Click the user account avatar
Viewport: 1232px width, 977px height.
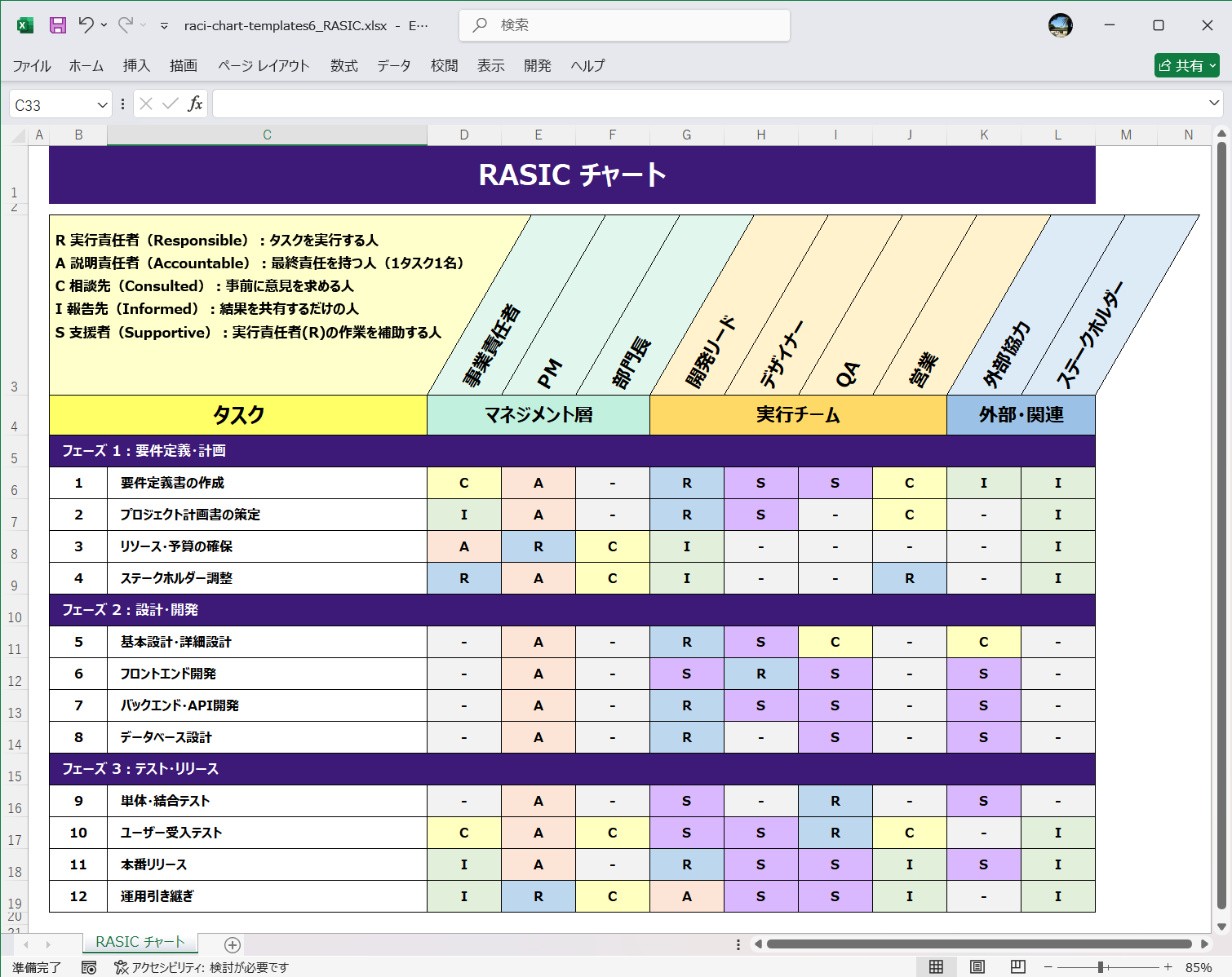click(1061, 25)
